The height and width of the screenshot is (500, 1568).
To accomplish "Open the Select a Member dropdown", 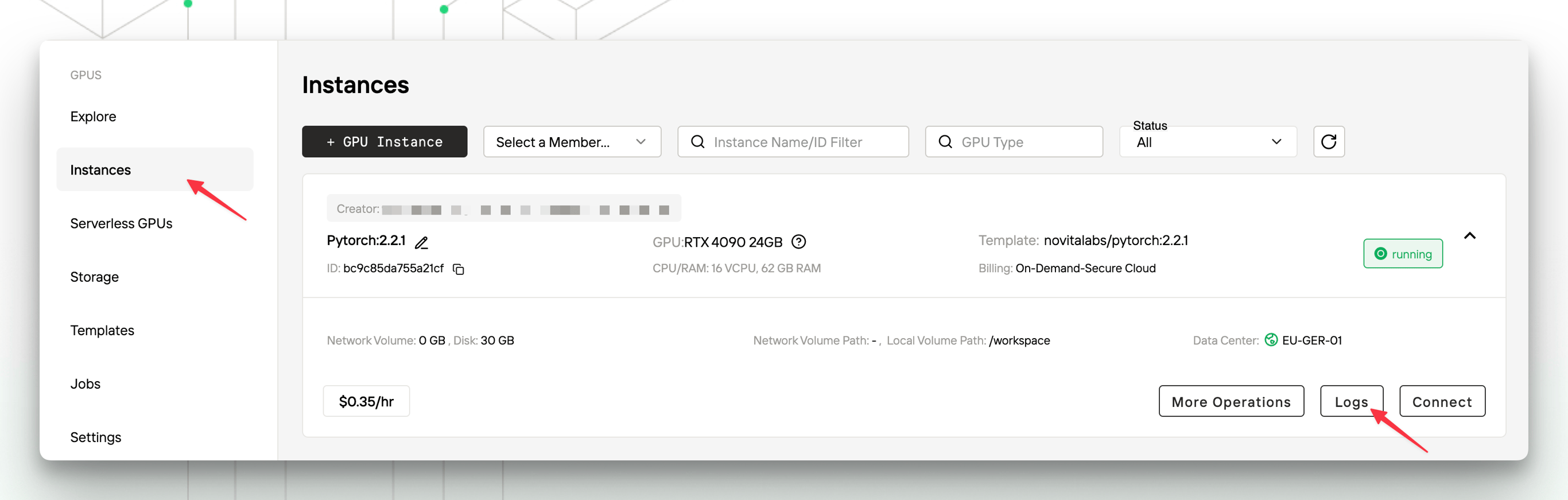I will pyautogui.click(x=572, y=142).
